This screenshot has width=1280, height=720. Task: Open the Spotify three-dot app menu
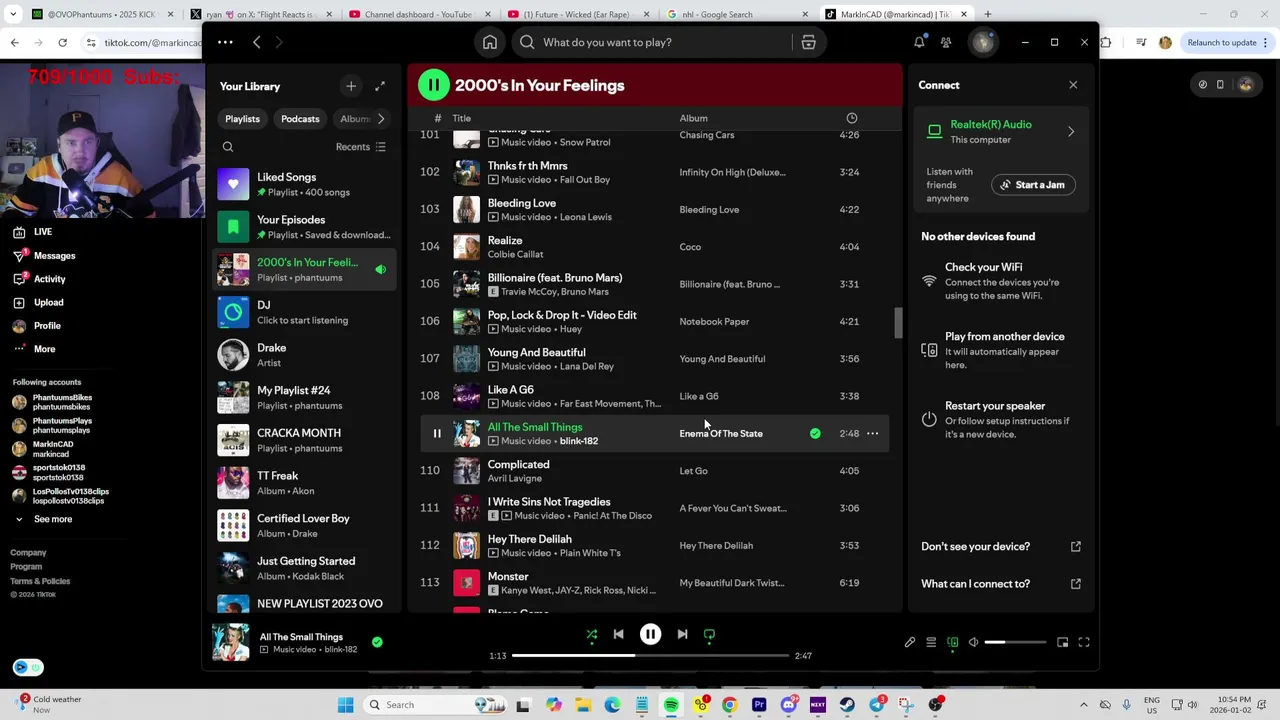pos(225,42)
